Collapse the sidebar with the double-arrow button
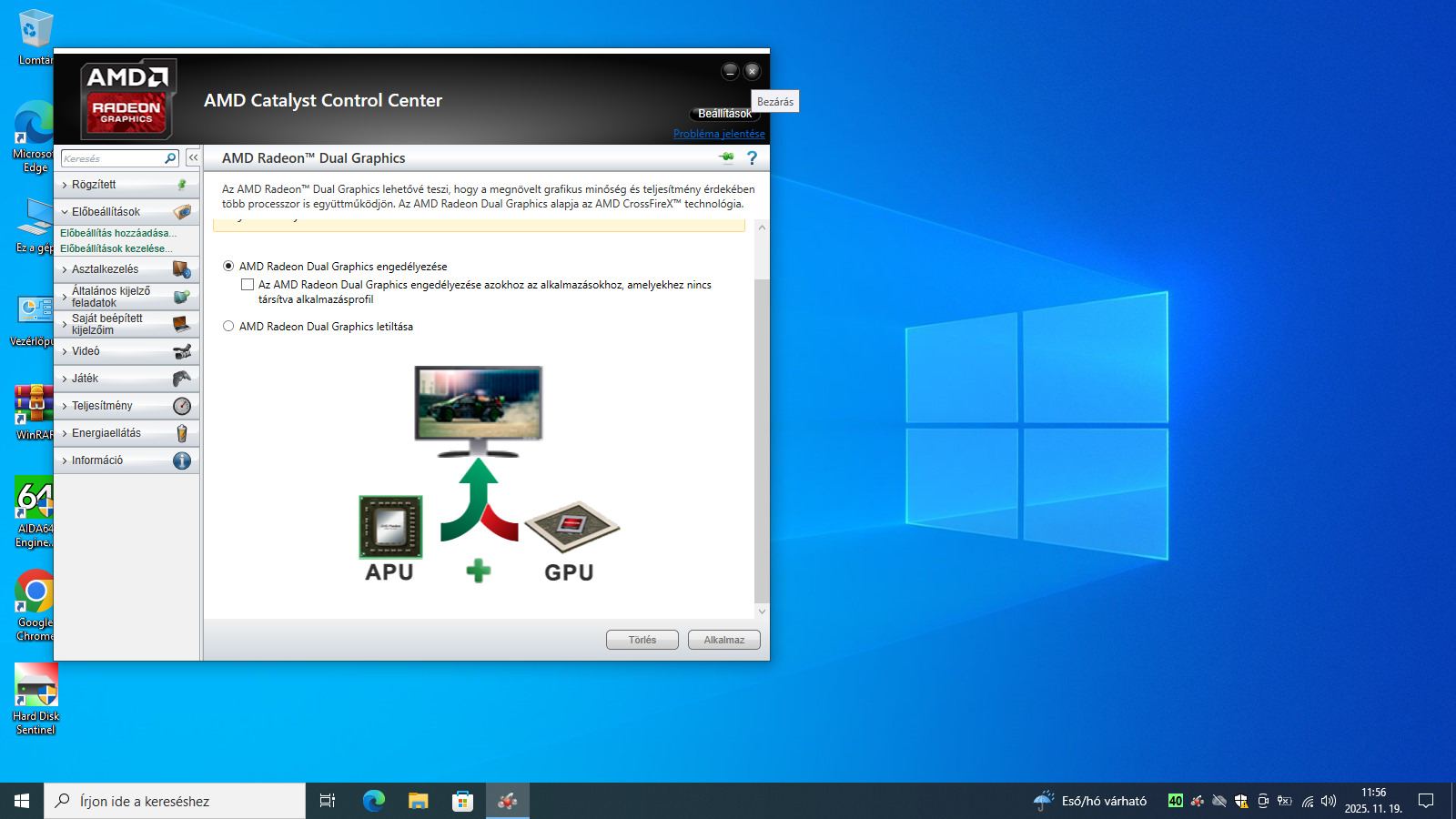1456x819 pixels. click(193, 158)
